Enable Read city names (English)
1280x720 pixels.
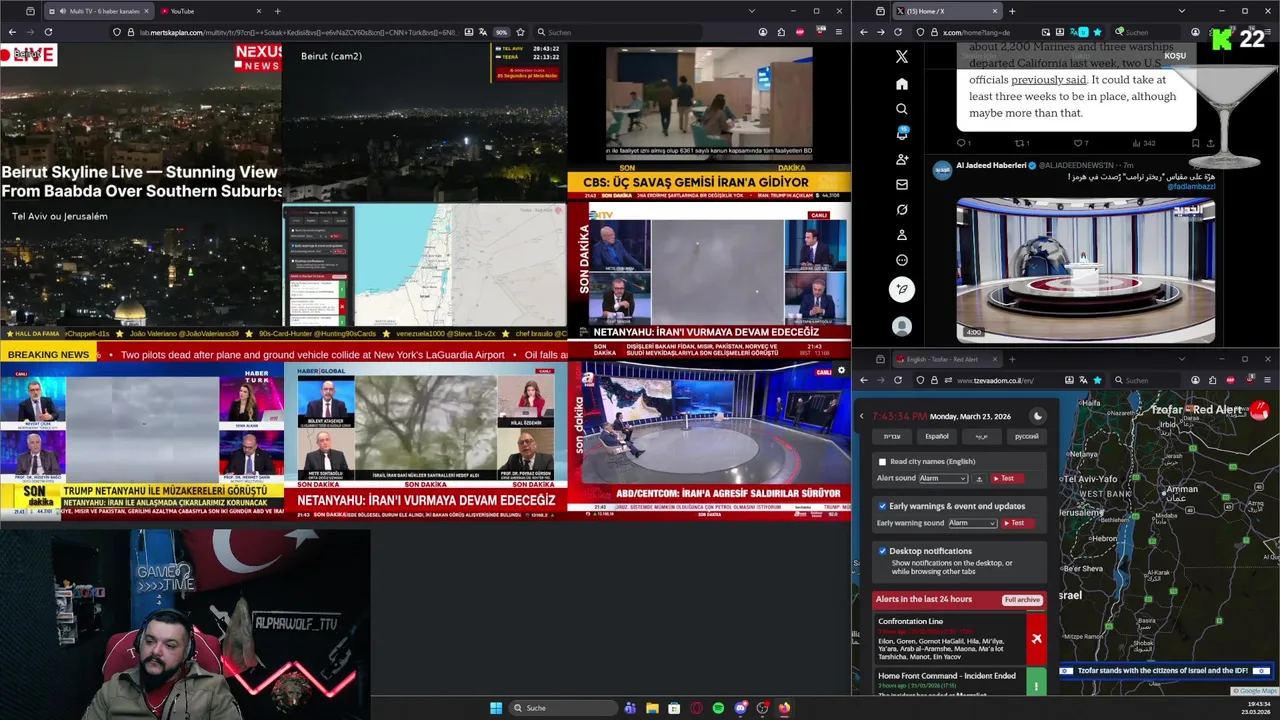[882, 462]
